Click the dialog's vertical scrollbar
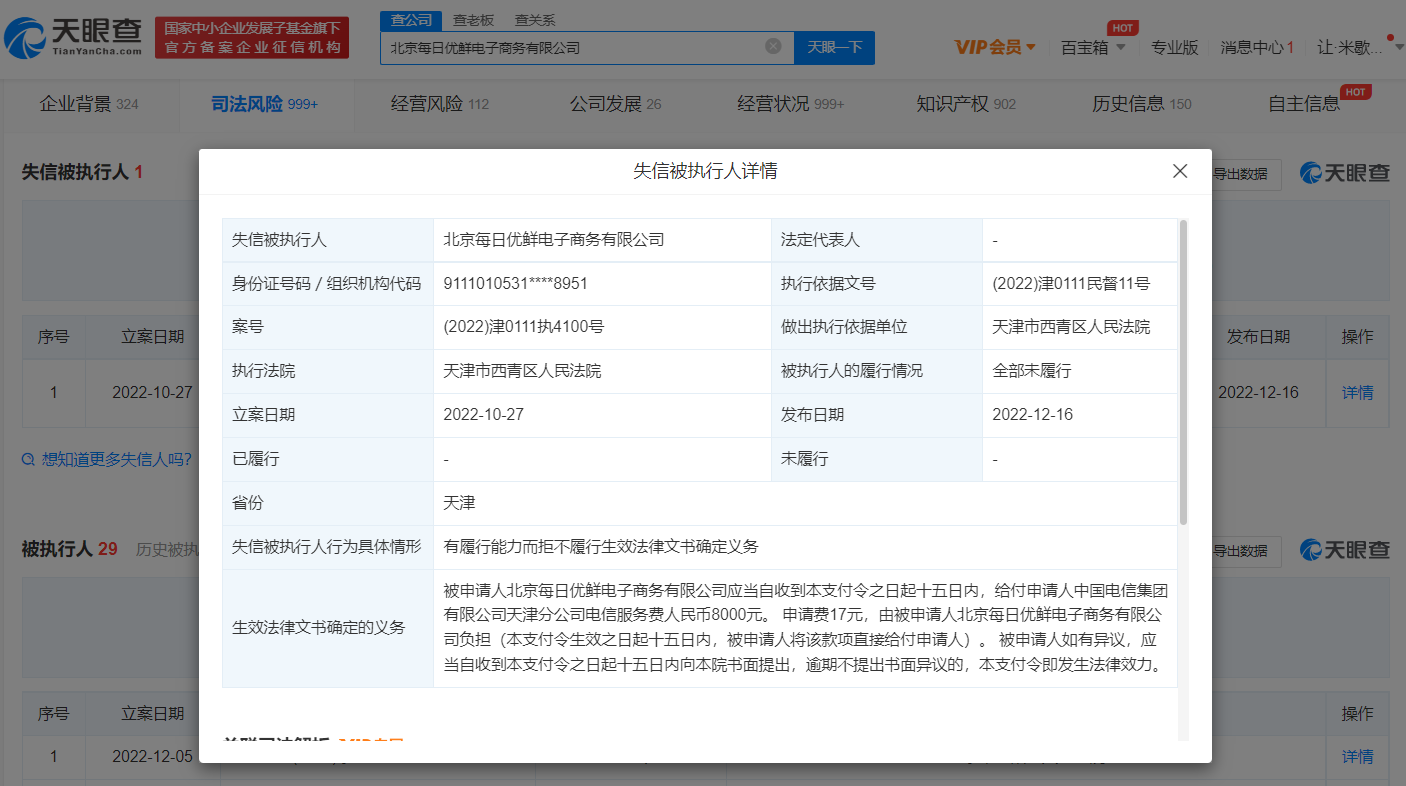 (x=1183, y=372)
